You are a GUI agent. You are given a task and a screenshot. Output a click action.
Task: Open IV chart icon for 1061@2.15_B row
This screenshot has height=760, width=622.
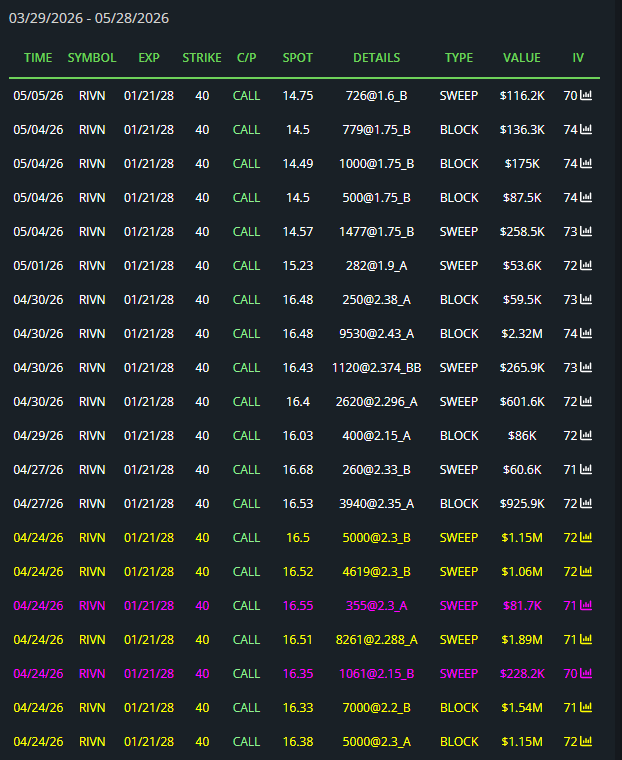[586, 673]
